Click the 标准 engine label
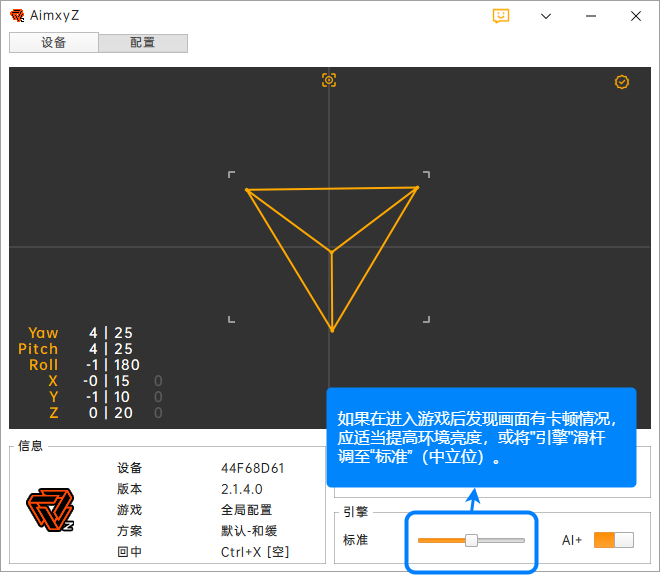The width and height of the screenshot is (661, 575). (x=355, y=540)
